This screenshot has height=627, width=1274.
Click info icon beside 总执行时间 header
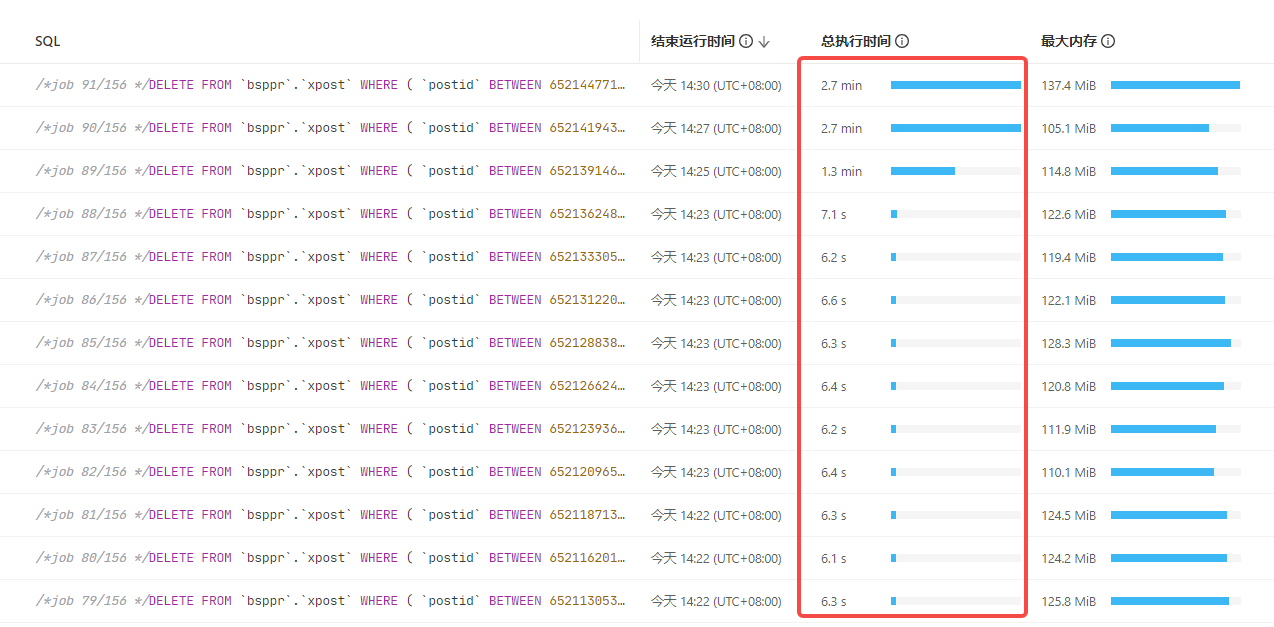(902, 41)
